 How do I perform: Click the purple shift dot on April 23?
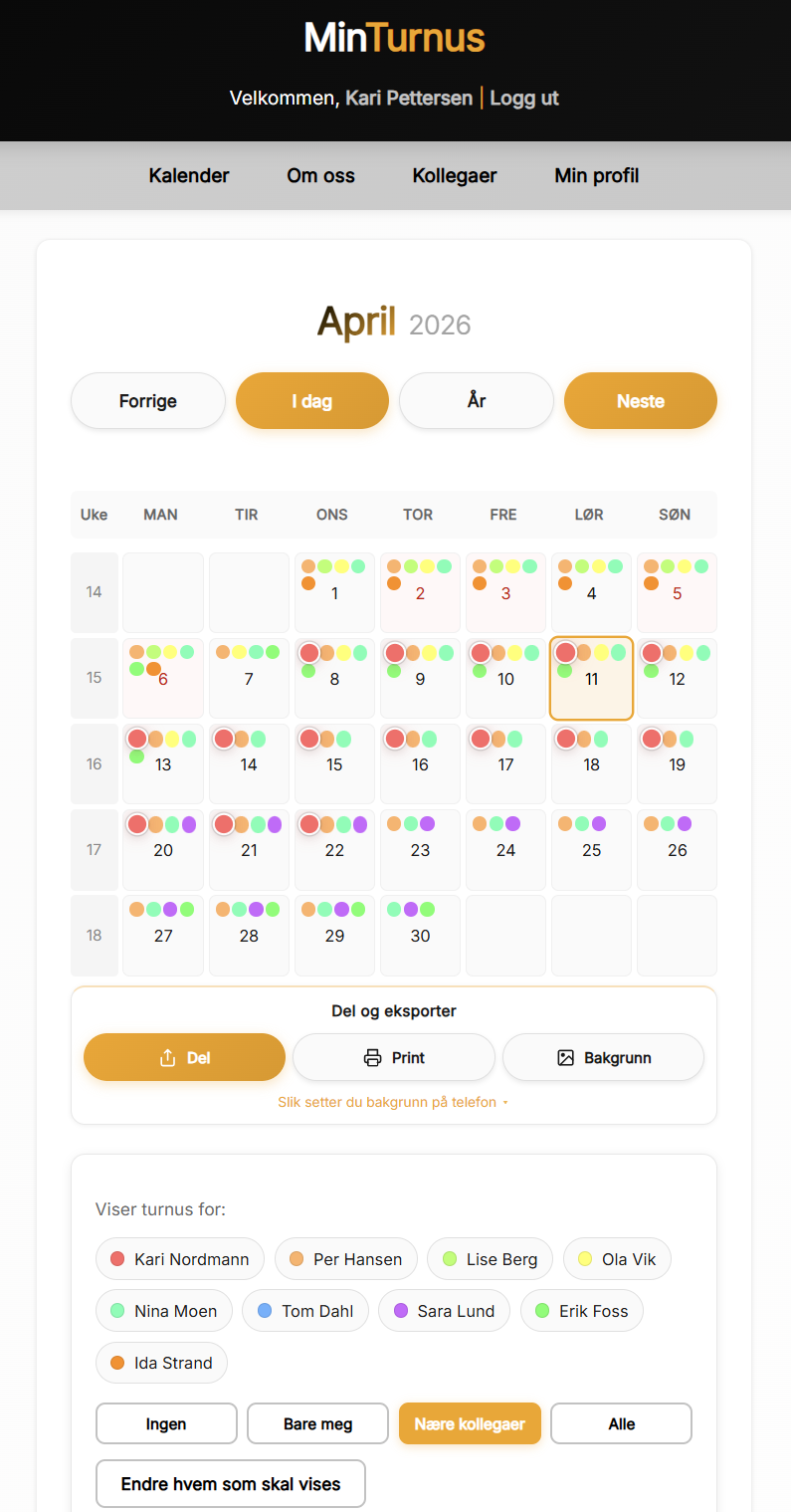(427, 823)
